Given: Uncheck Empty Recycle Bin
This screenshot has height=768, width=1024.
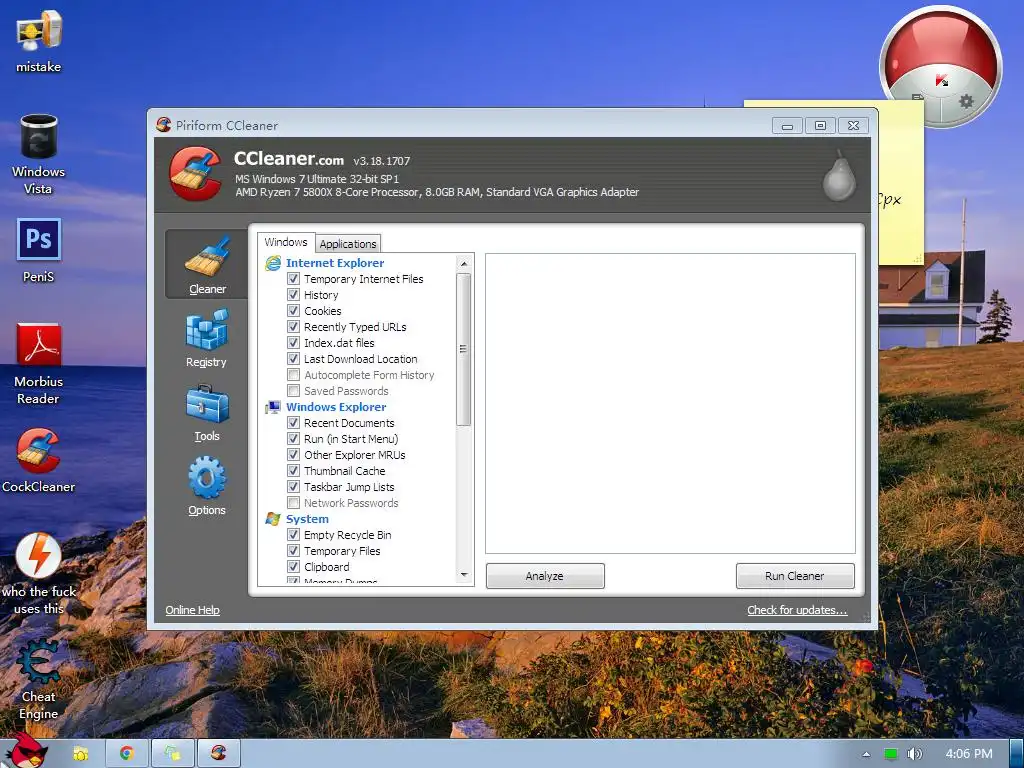Looking at the screenshot, I should point(293,535).
